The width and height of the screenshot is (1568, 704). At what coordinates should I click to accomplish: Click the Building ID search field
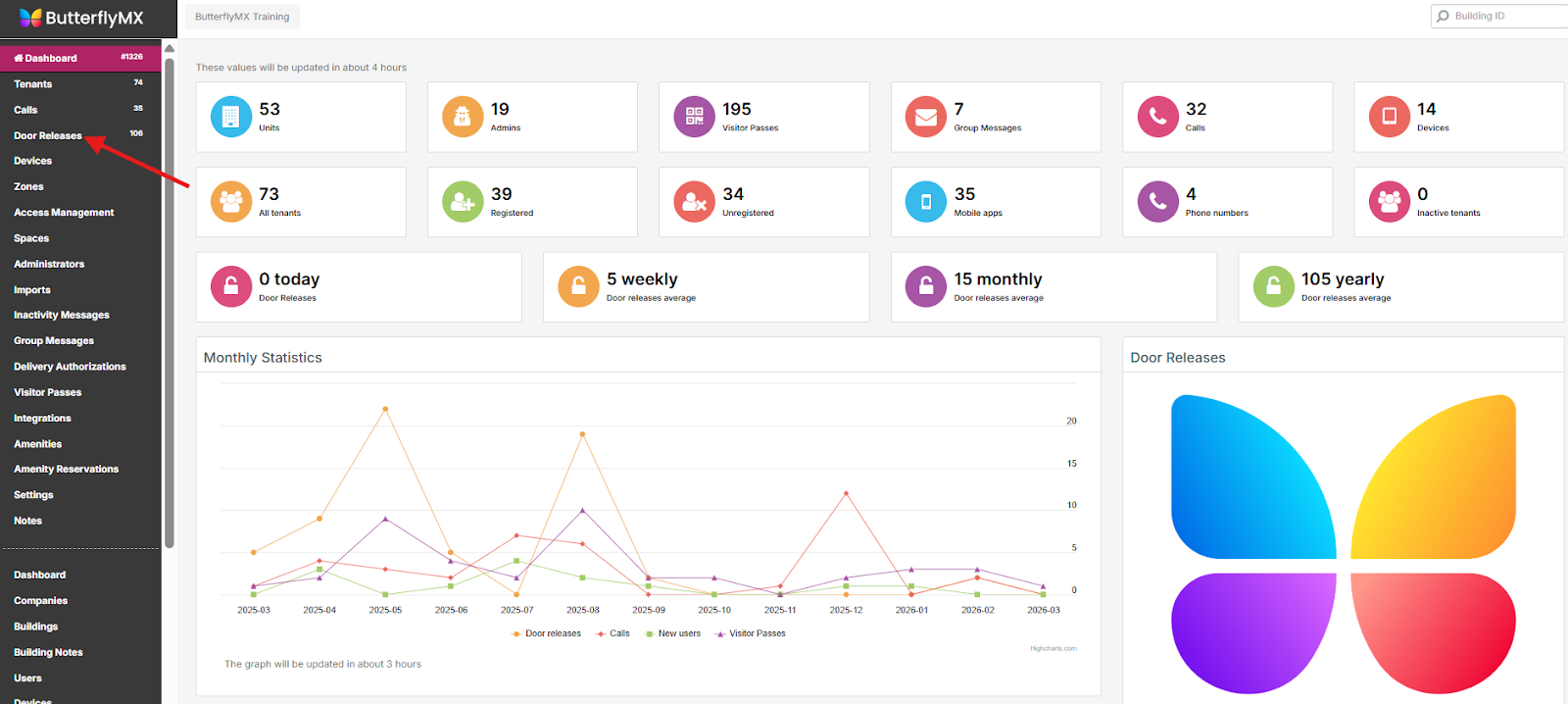coord(1504,16)
